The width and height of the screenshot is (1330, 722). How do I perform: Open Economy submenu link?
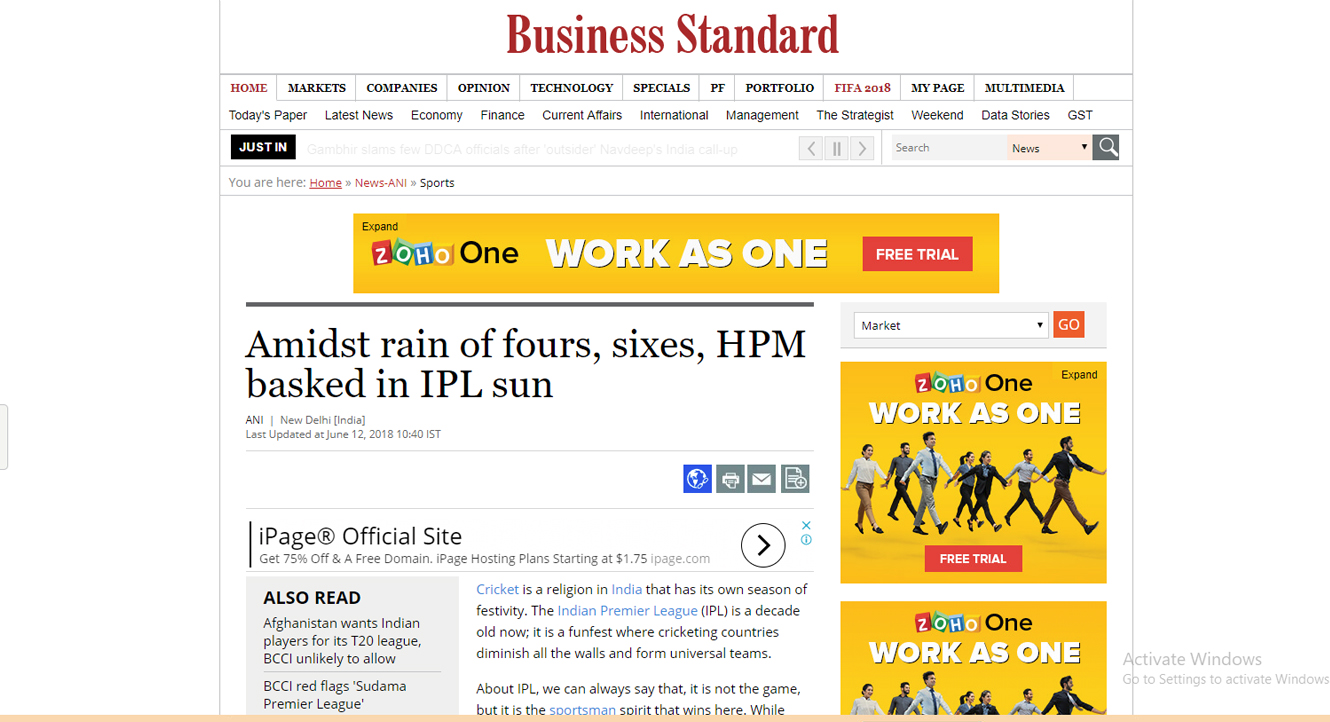coord(437,115)
